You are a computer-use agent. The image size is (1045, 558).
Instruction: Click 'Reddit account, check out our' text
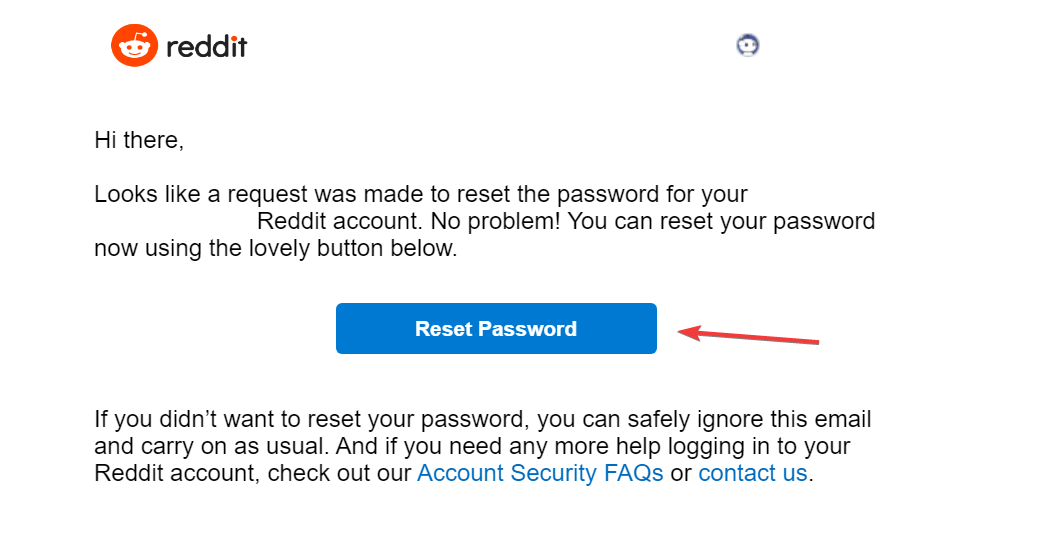253,473
